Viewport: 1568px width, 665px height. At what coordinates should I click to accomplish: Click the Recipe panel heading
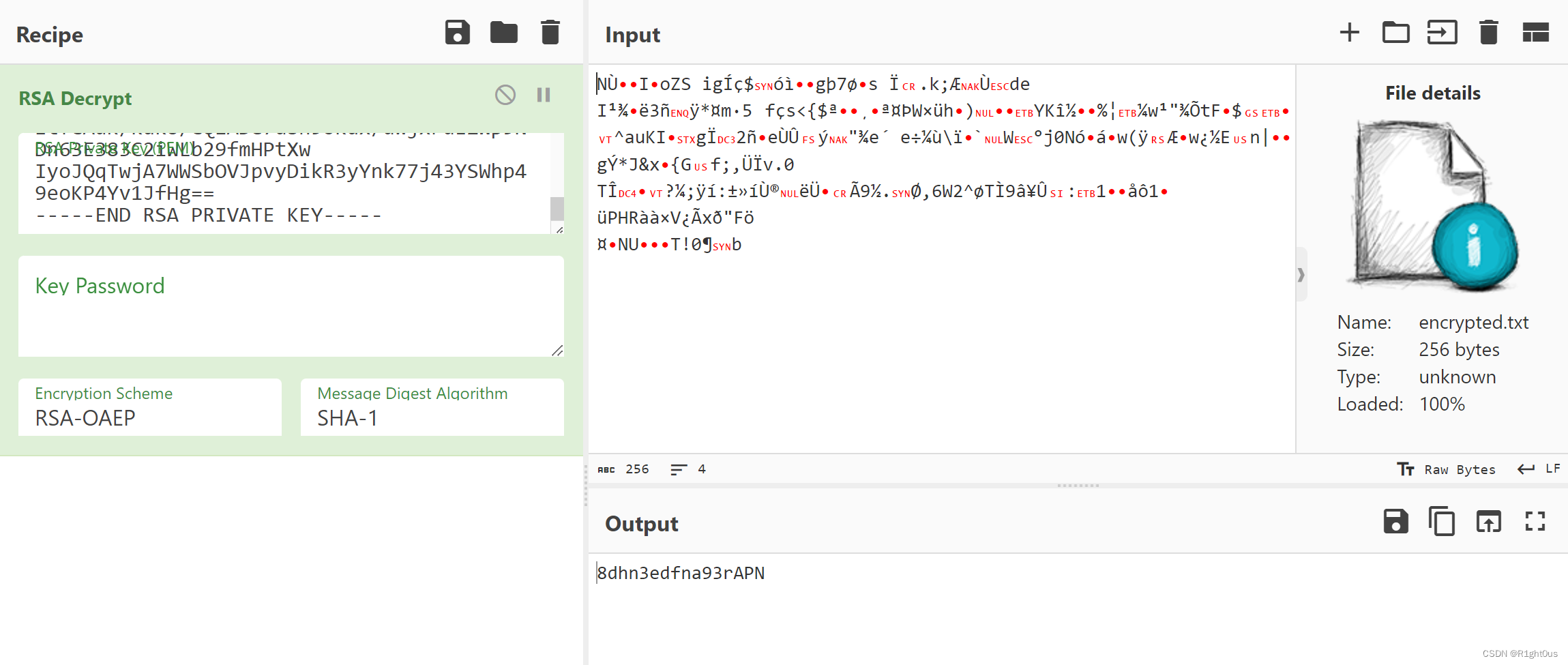(x=50, y=35)
